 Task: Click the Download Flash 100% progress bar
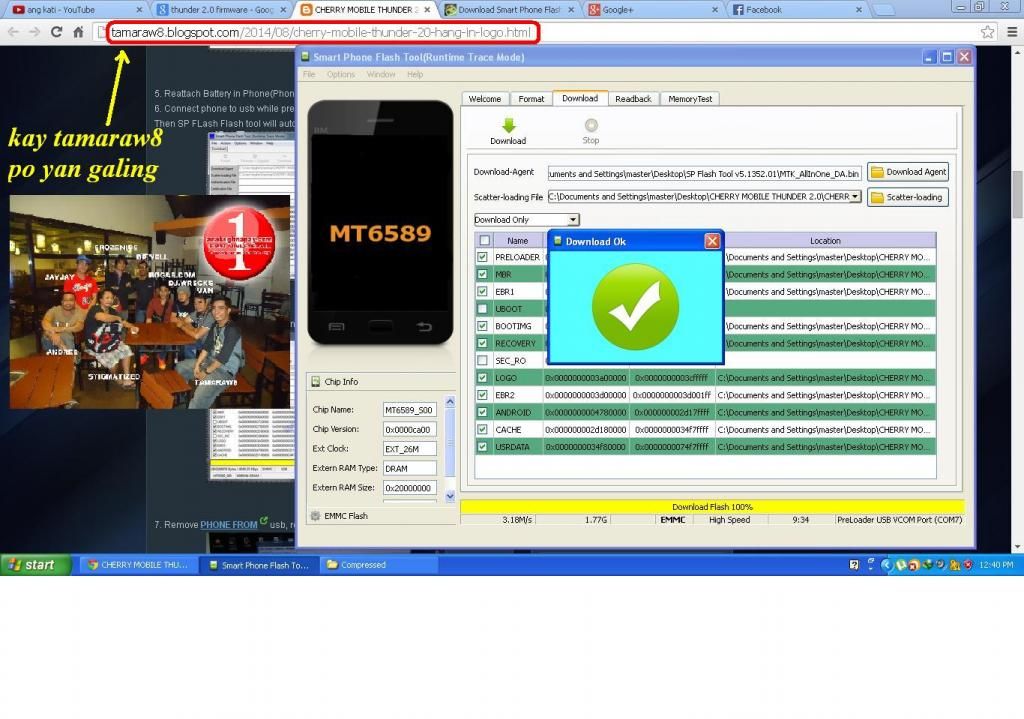pyautogui.click(x=712, y=507)
